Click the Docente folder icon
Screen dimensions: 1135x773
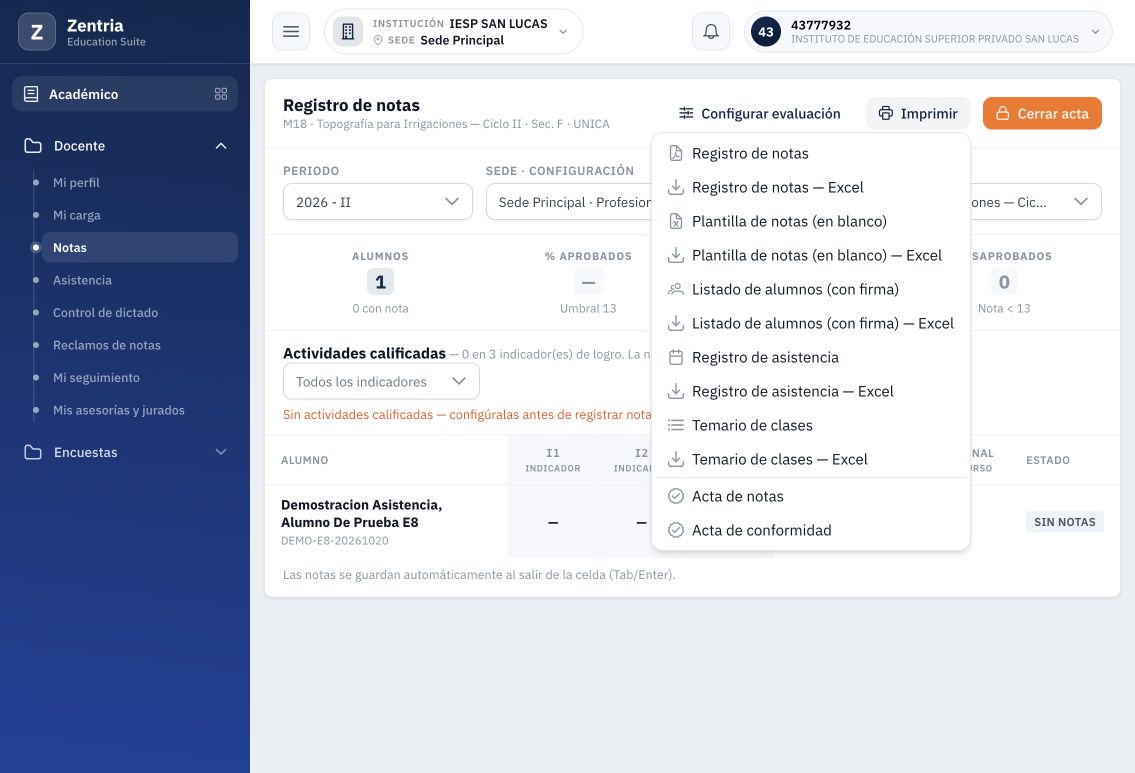coord(33,145)
